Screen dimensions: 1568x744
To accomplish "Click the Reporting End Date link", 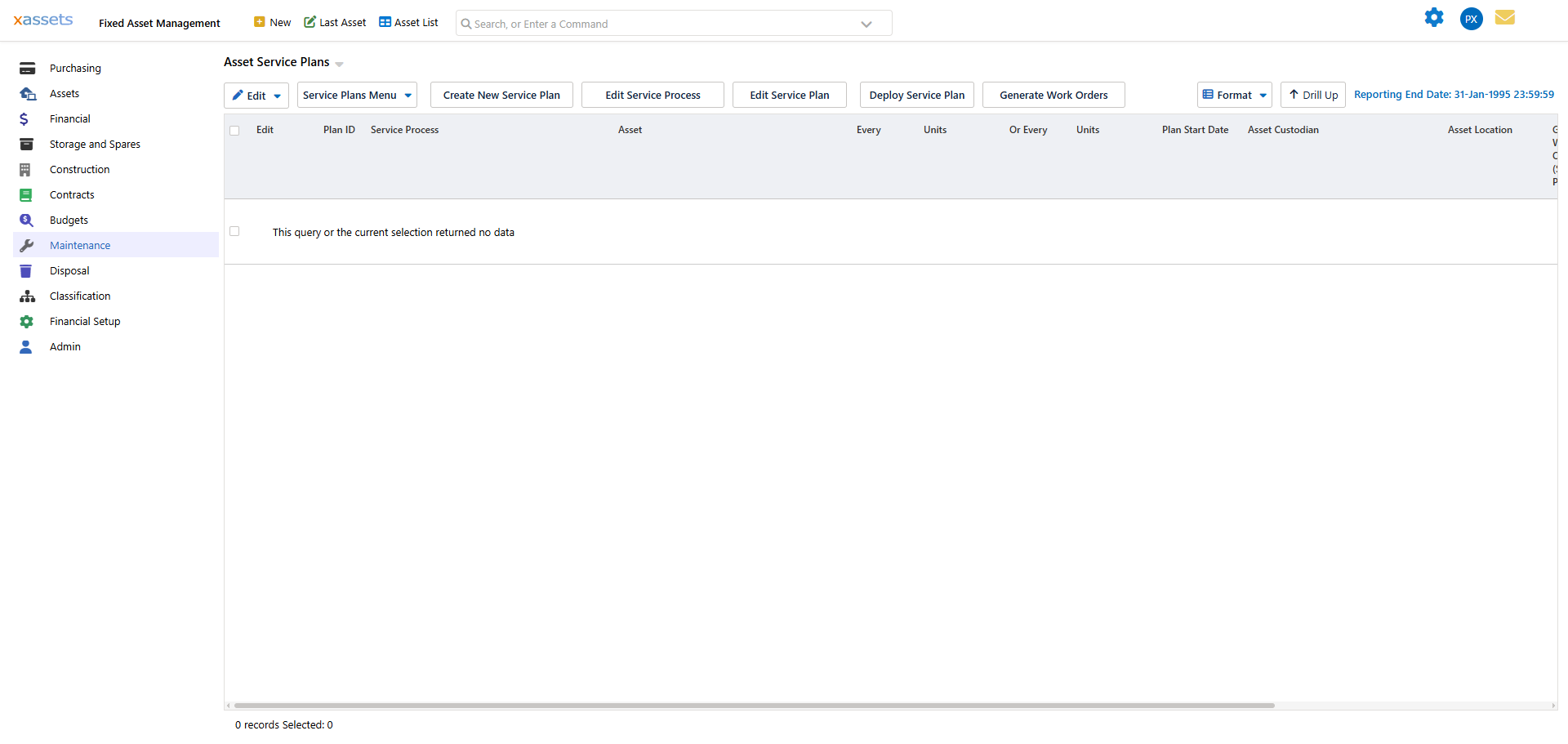I will 1454,94.
